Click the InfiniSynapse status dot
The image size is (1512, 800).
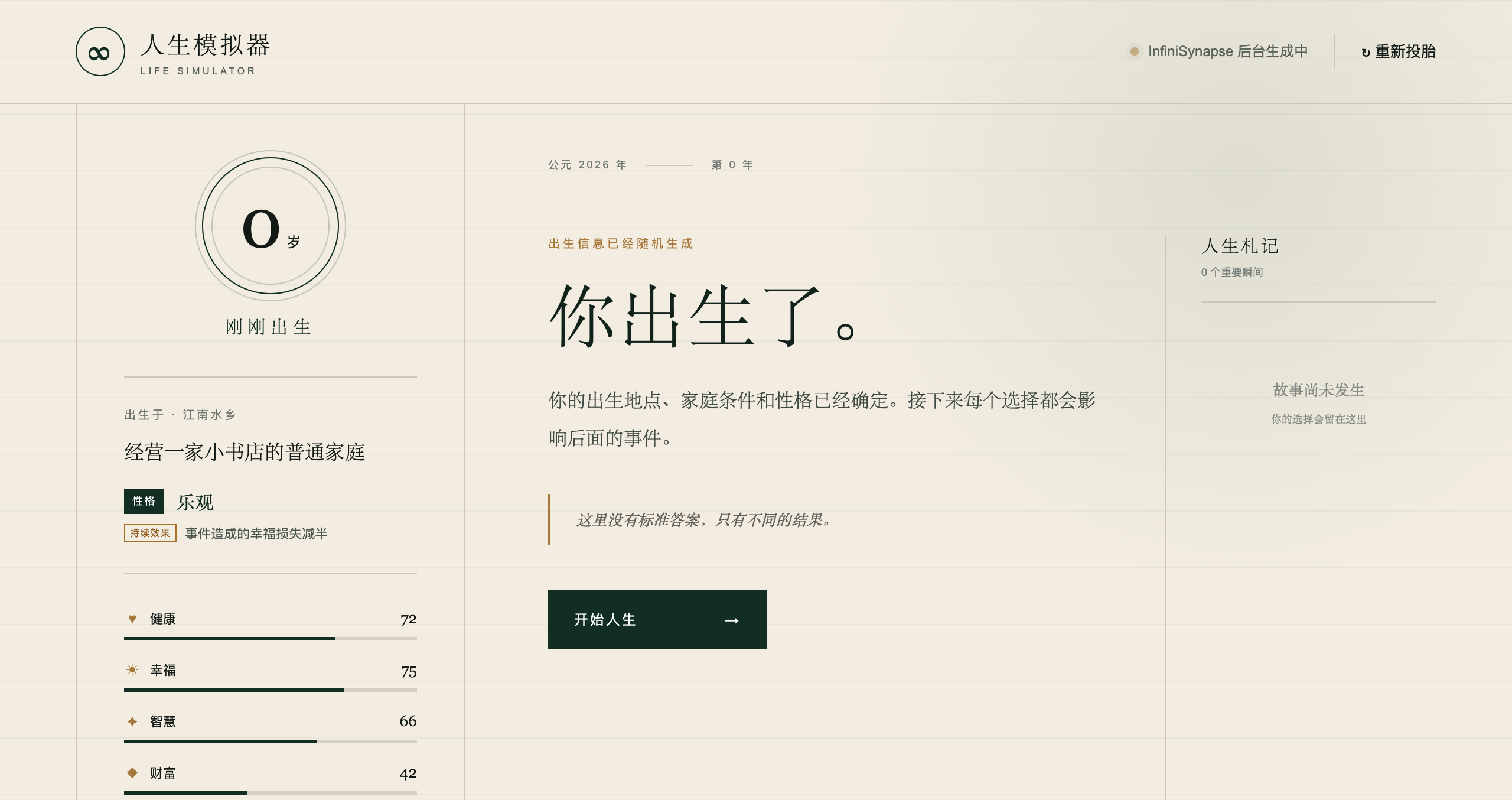[x=1134, y=51]
